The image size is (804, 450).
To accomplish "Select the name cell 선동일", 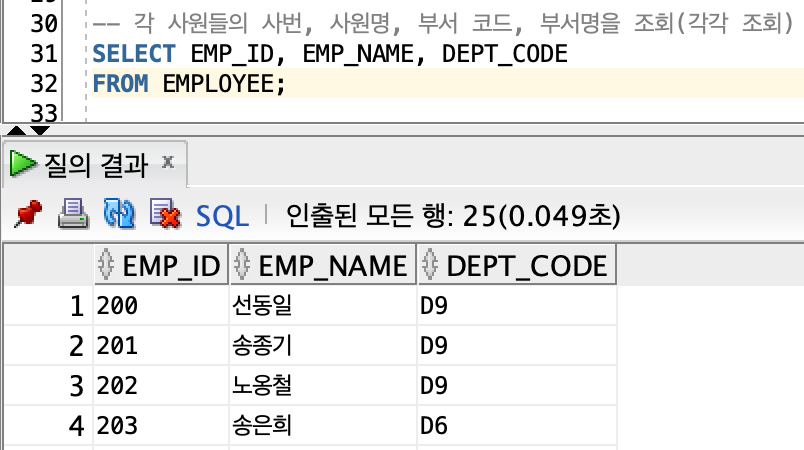I will pyautogui.click(x=323, y=305).
